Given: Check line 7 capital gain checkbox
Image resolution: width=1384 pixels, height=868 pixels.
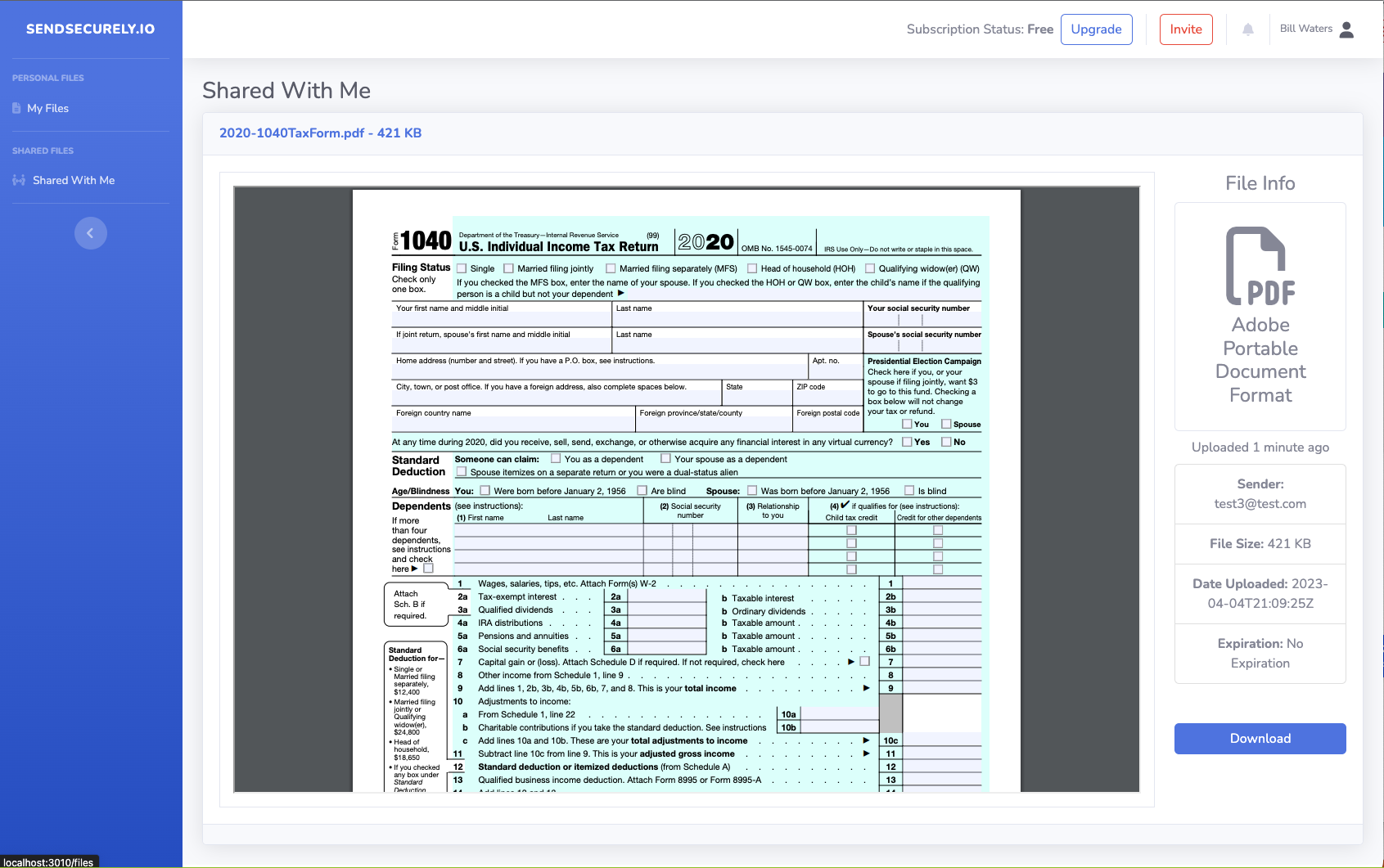Looking at the screenshot, I should 864,661.
